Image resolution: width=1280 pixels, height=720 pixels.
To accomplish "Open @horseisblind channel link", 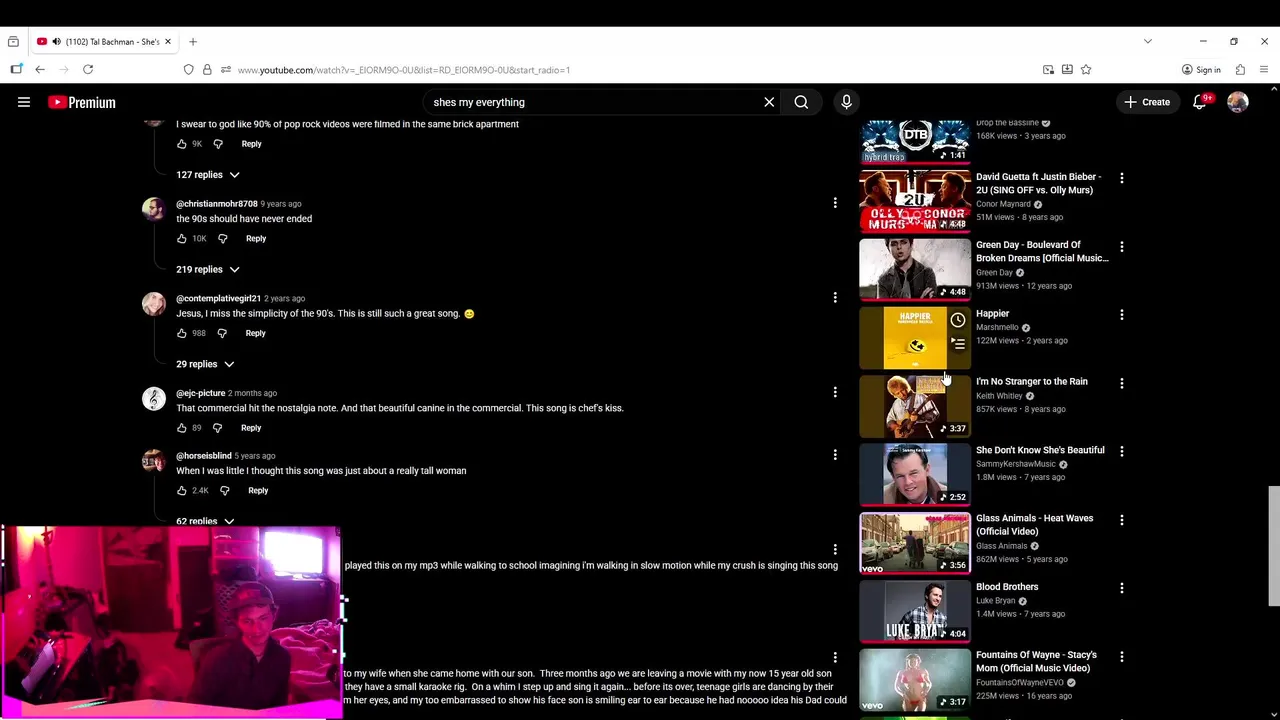I will (204, 456).
